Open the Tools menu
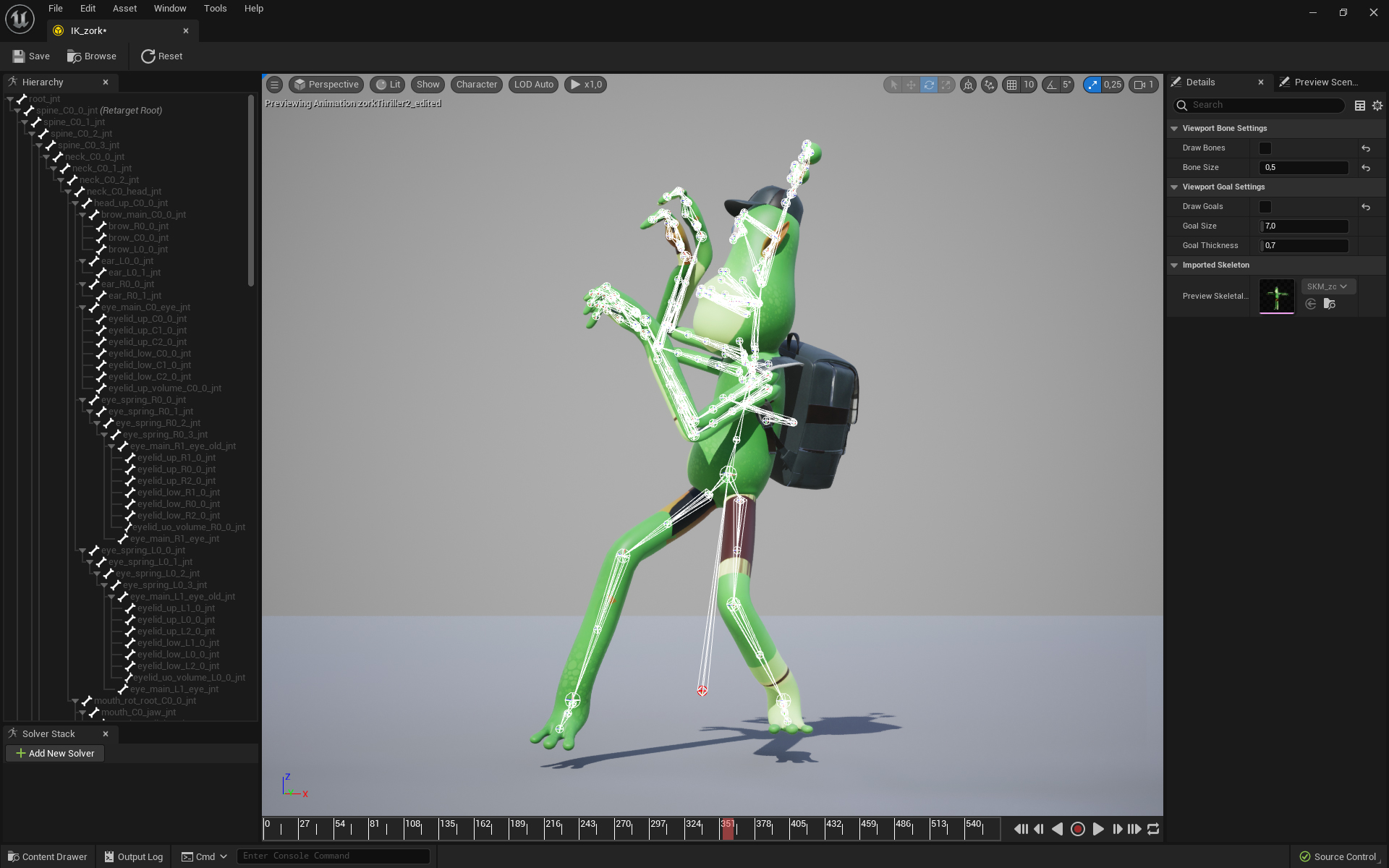1389x868 pixels. coord(215,9)
